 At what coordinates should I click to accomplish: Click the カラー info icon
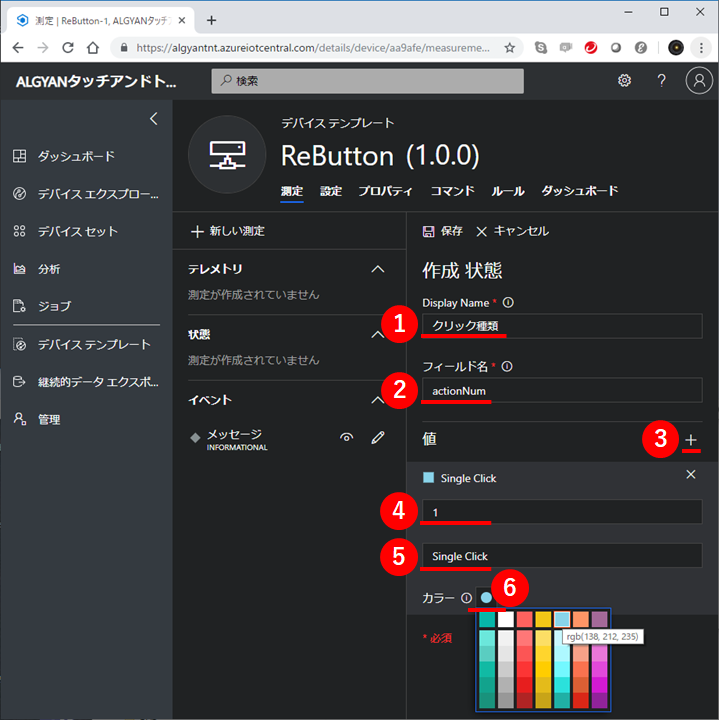click(466, 598)
